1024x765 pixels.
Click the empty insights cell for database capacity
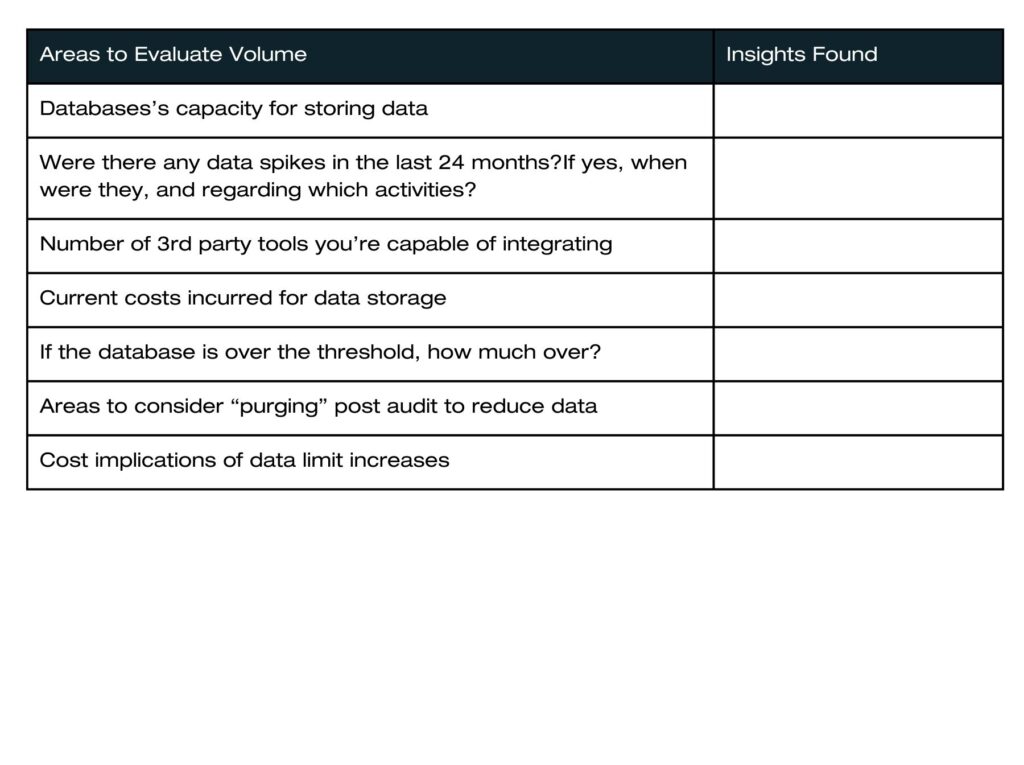pyautogui.click(x=858, y=110)
